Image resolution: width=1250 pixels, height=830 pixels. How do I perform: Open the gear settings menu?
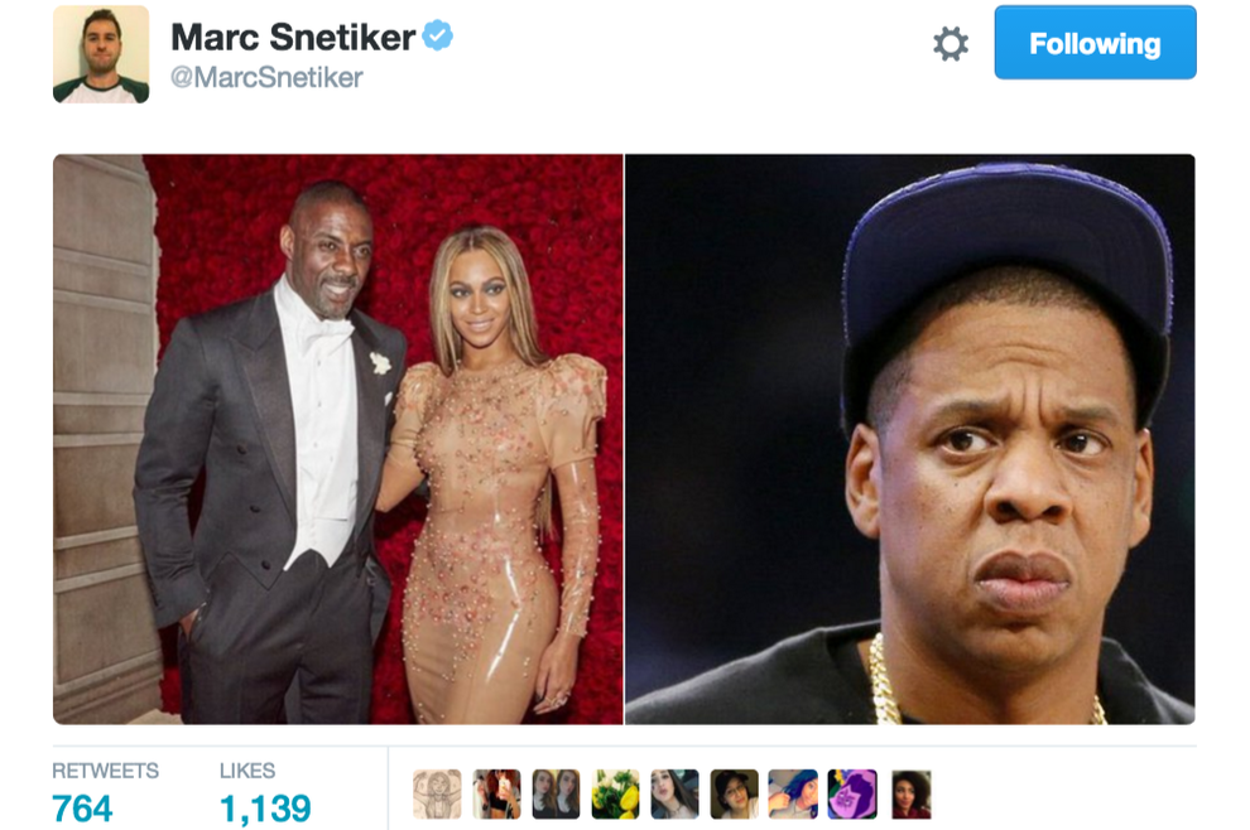pos(950,44)
